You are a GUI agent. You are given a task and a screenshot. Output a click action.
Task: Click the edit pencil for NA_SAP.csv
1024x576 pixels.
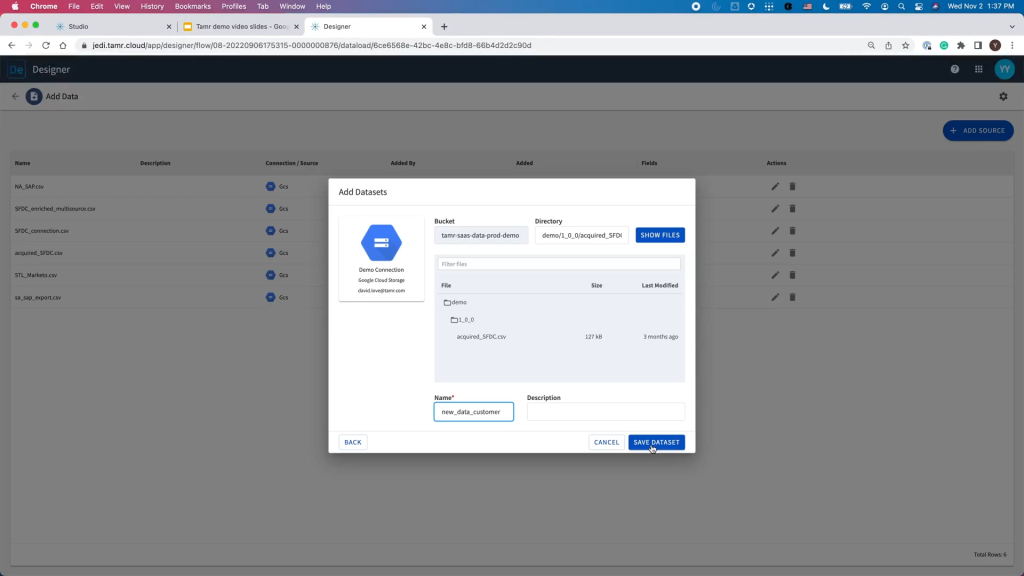coord(774,186)
